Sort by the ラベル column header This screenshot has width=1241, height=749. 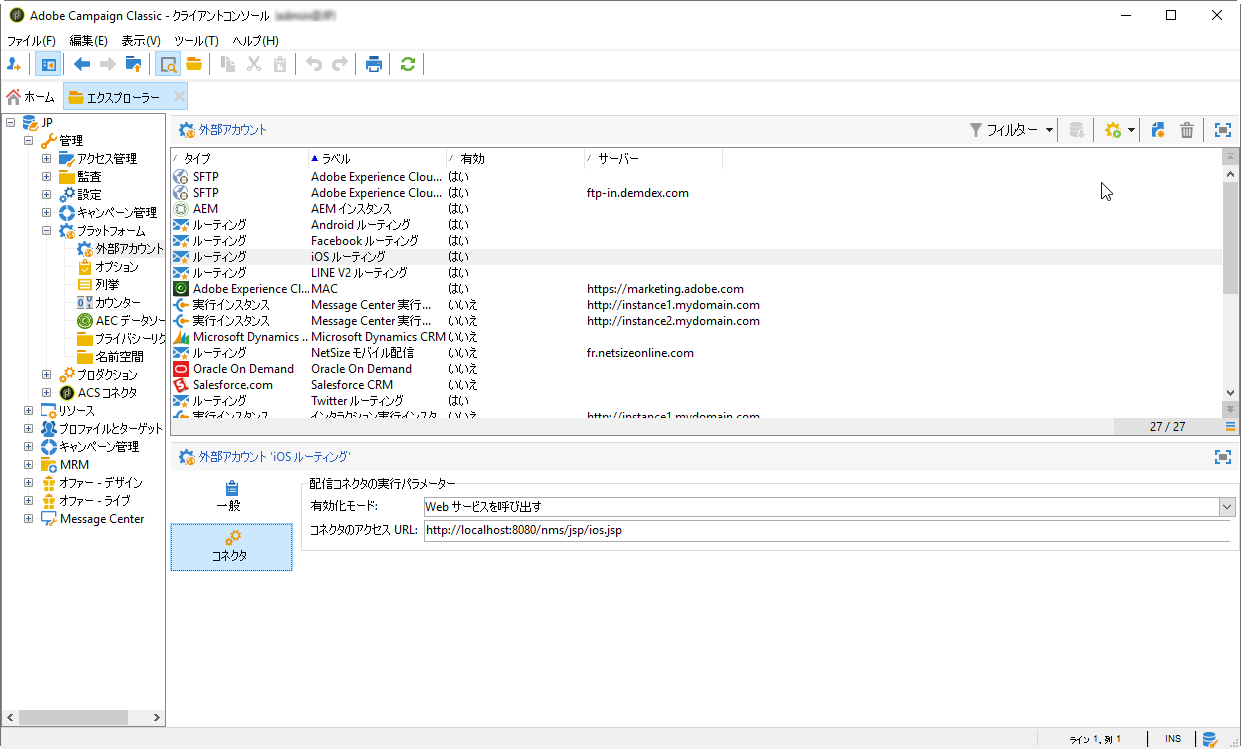[x=377, y=158]
